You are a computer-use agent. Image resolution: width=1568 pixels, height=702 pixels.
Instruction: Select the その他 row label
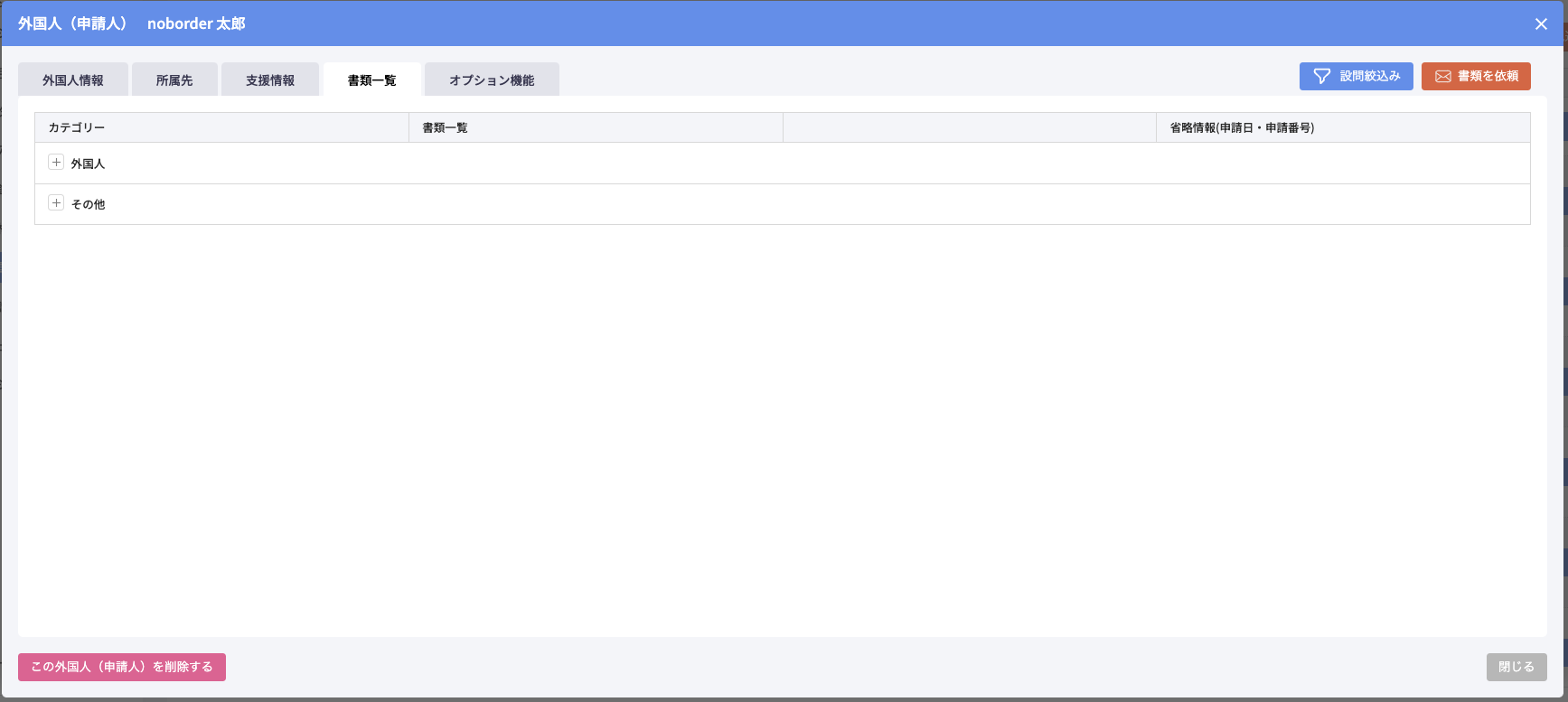point(88,204)
